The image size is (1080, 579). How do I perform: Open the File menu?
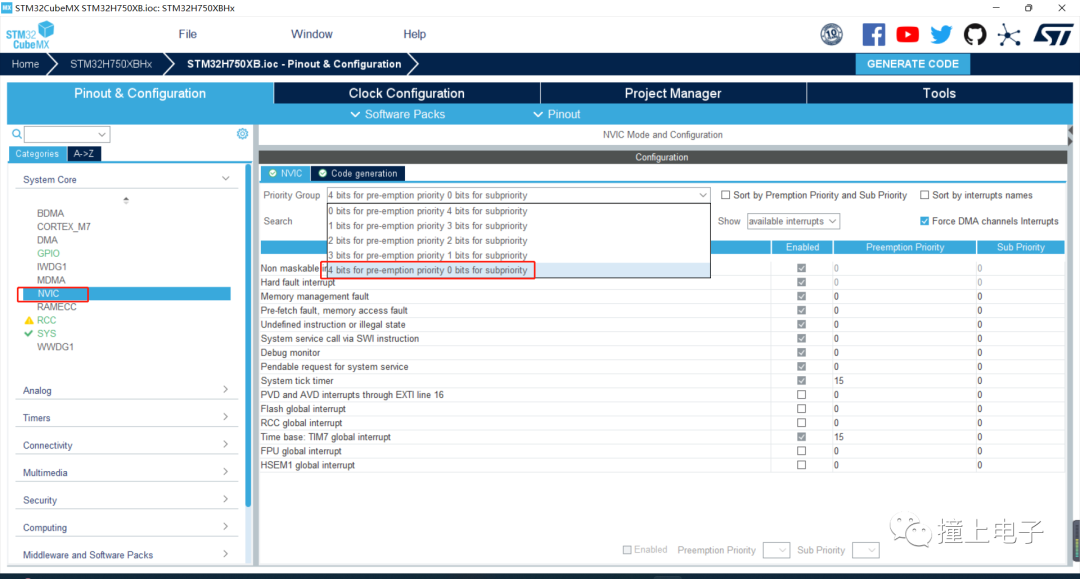tap(187, 34)
